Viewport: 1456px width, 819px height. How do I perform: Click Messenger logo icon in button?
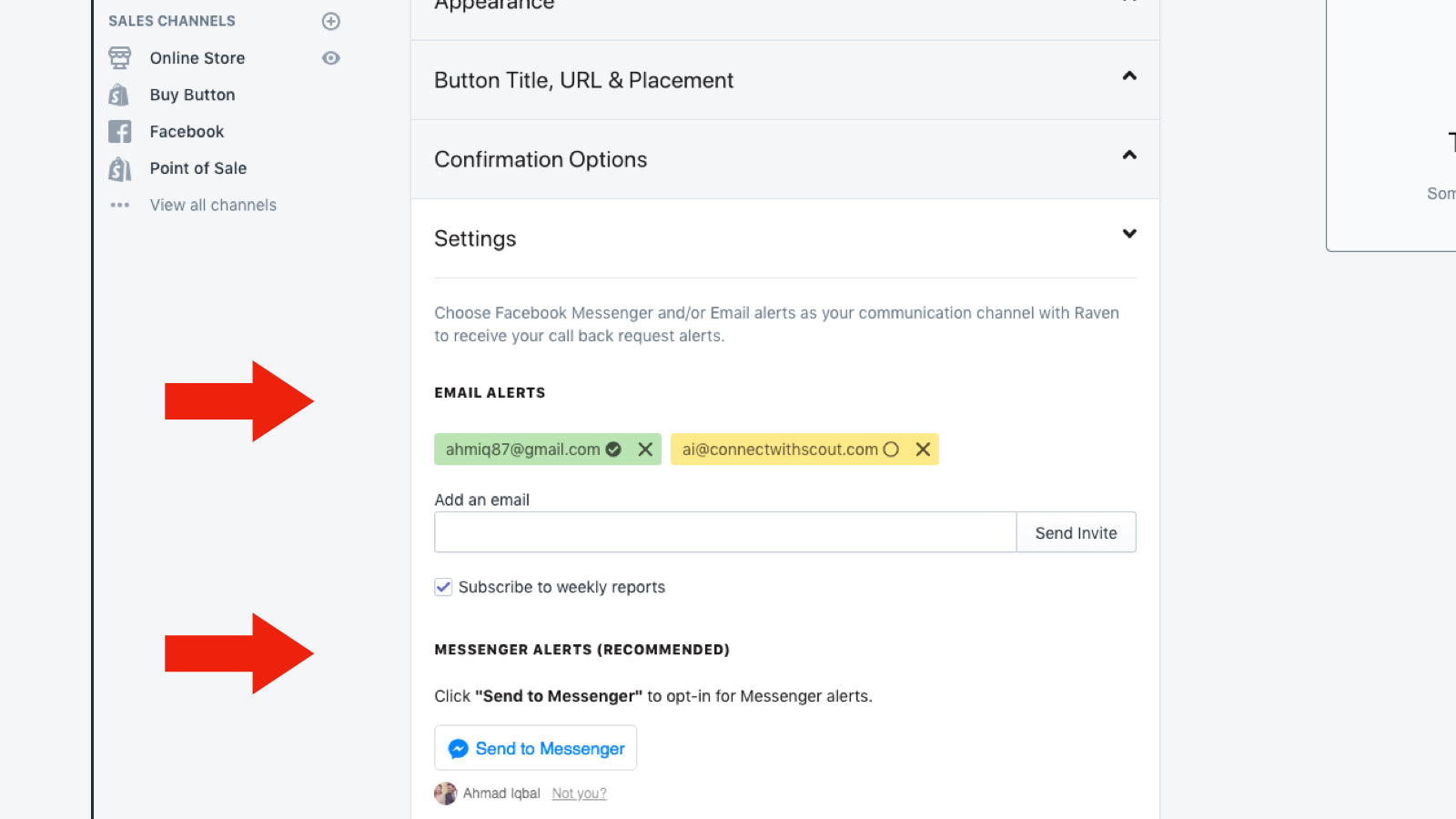pyautogui.click(x=459, y=748)
